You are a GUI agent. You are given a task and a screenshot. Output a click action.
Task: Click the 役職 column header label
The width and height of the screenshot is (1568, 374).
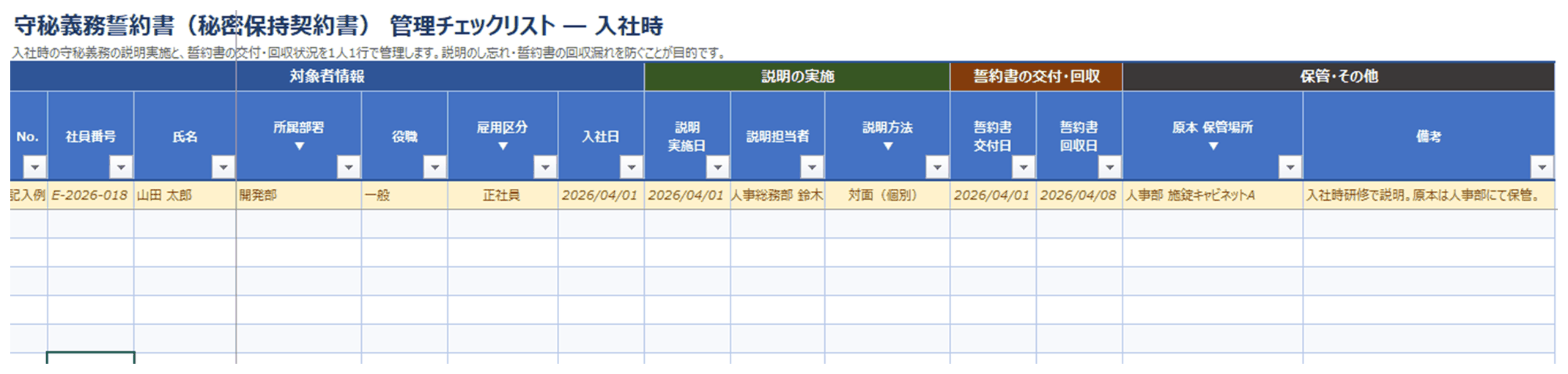coord(404,136)
